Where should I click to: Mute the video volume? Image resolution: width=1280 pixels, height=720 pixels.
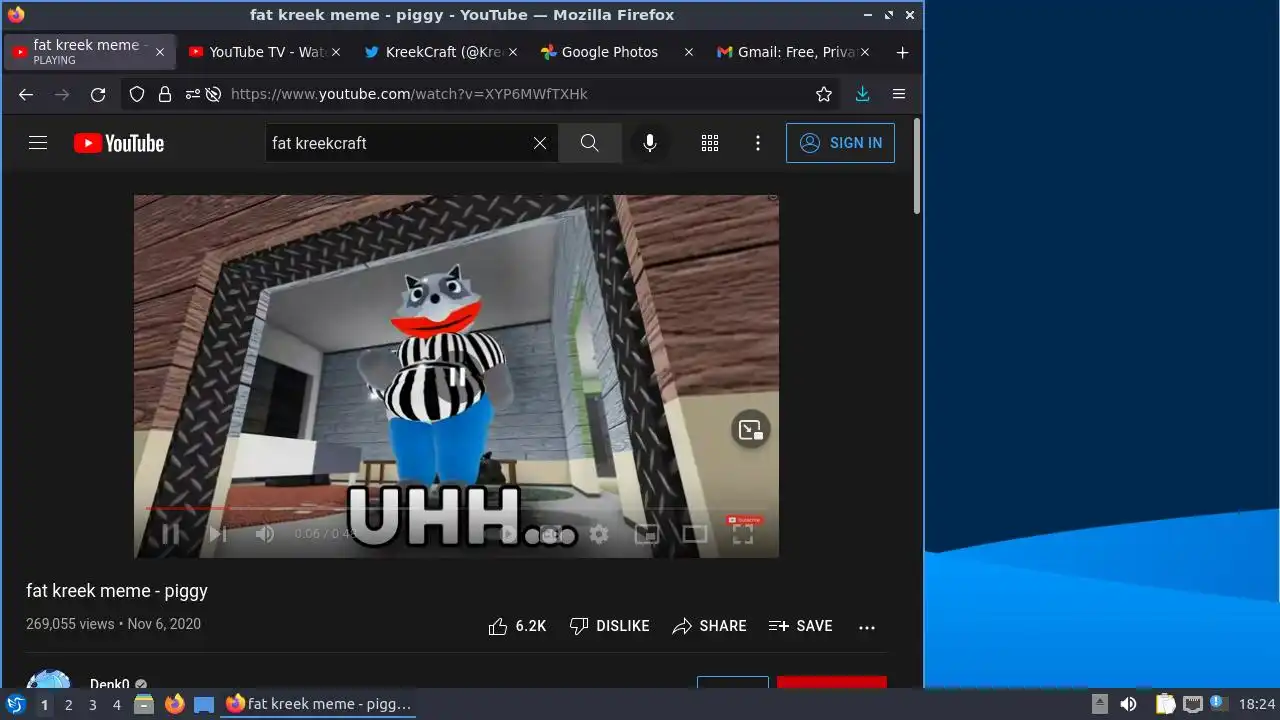pyautogui.click(x=265, y=534)
